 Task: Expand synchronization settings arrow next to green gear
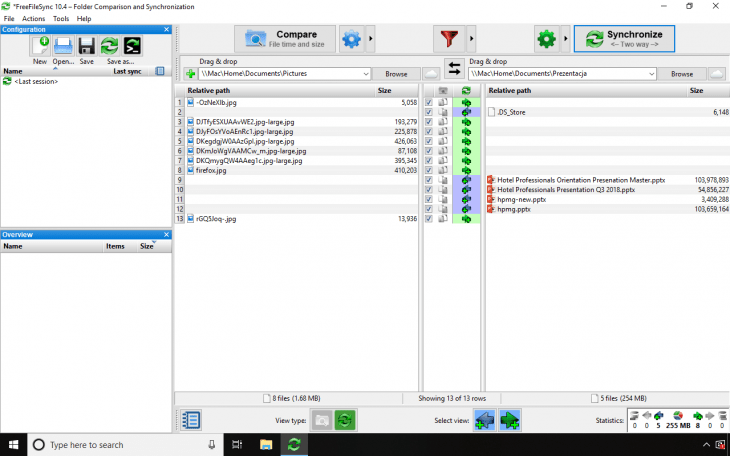click(566, 39)
